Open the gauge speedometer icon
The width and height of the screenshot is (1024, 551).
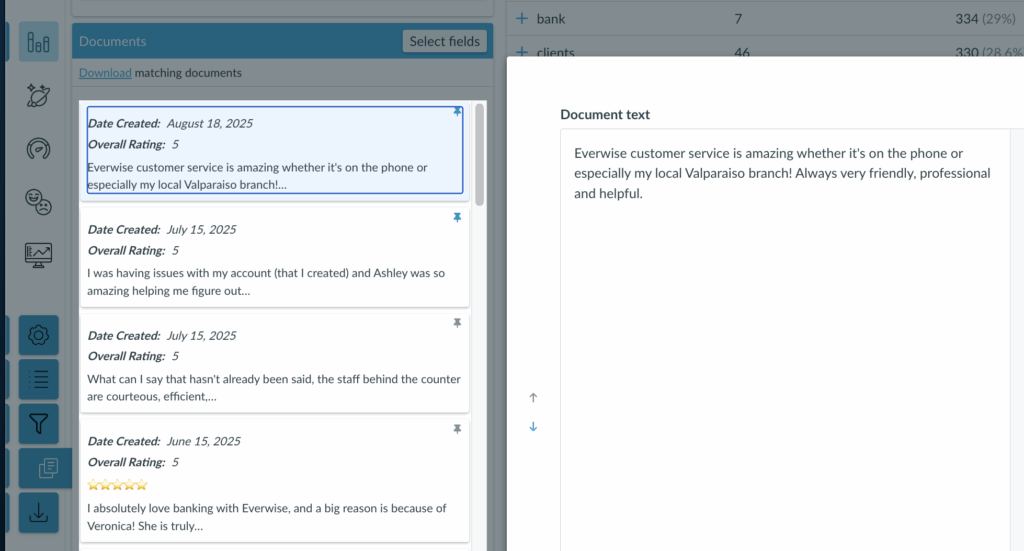[39, 149]
